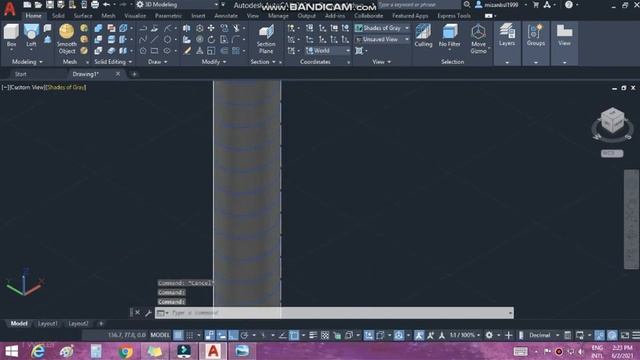Toggle the grid display in status bar

click(178, 335)
